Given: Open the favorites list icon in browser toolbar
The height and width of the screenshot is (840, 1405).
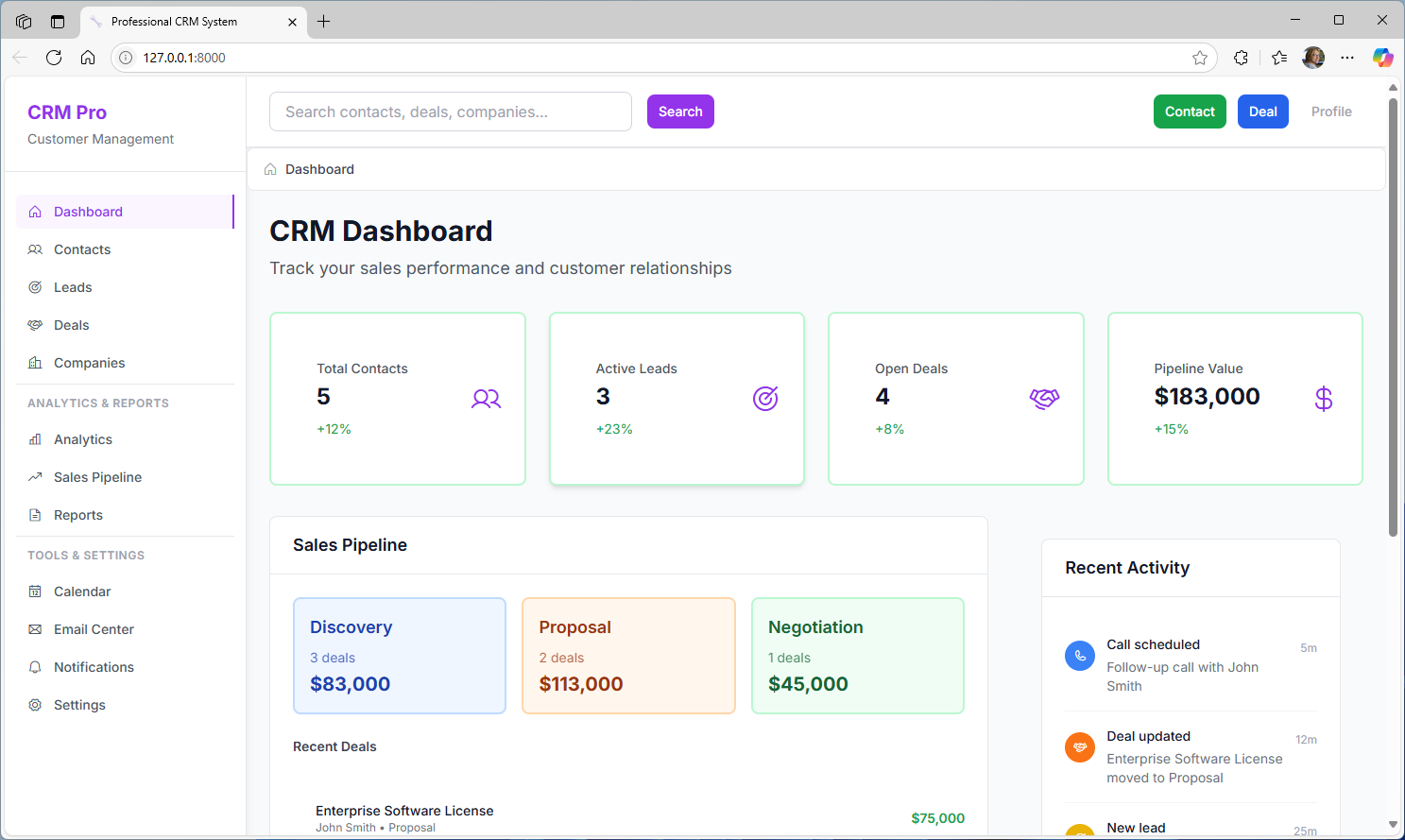Looking at the screenshot, I should click(x=1279, y=58).
